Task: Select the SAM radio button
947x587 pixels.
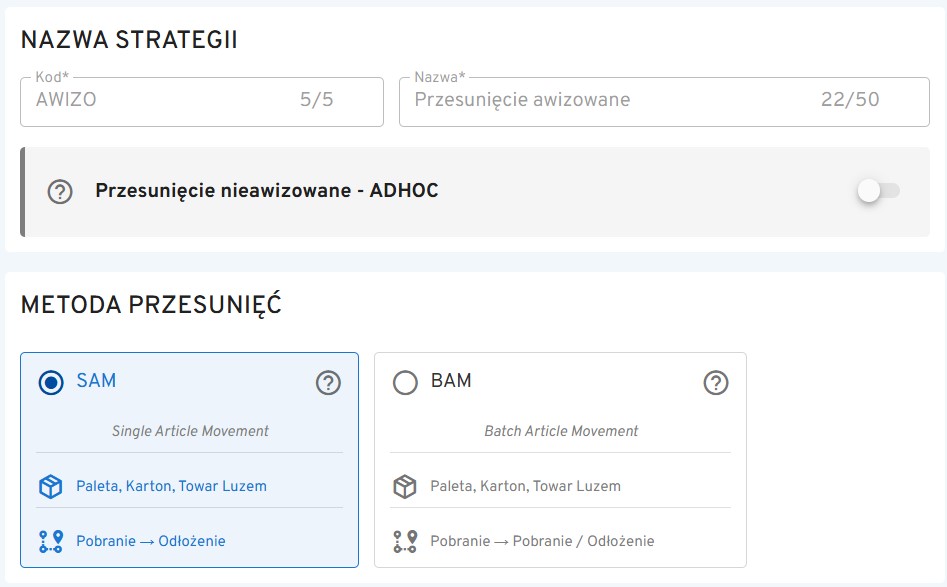Action: coord(51,382)
